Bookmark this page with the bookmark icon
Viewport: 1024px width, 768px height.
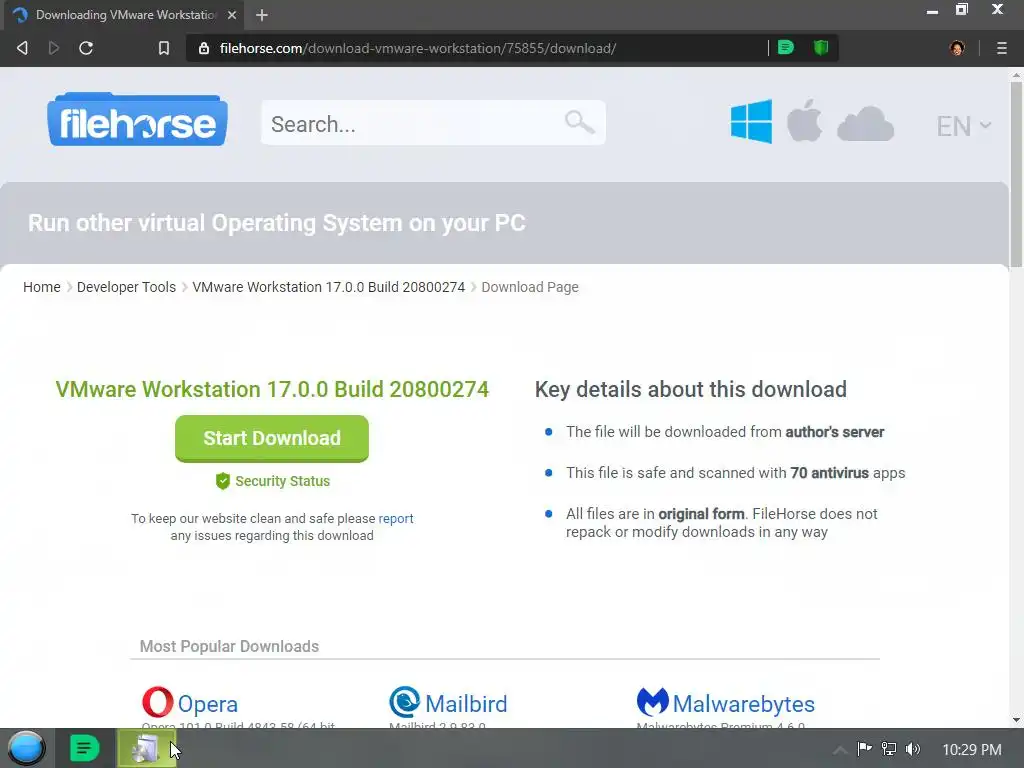point(164,48)
